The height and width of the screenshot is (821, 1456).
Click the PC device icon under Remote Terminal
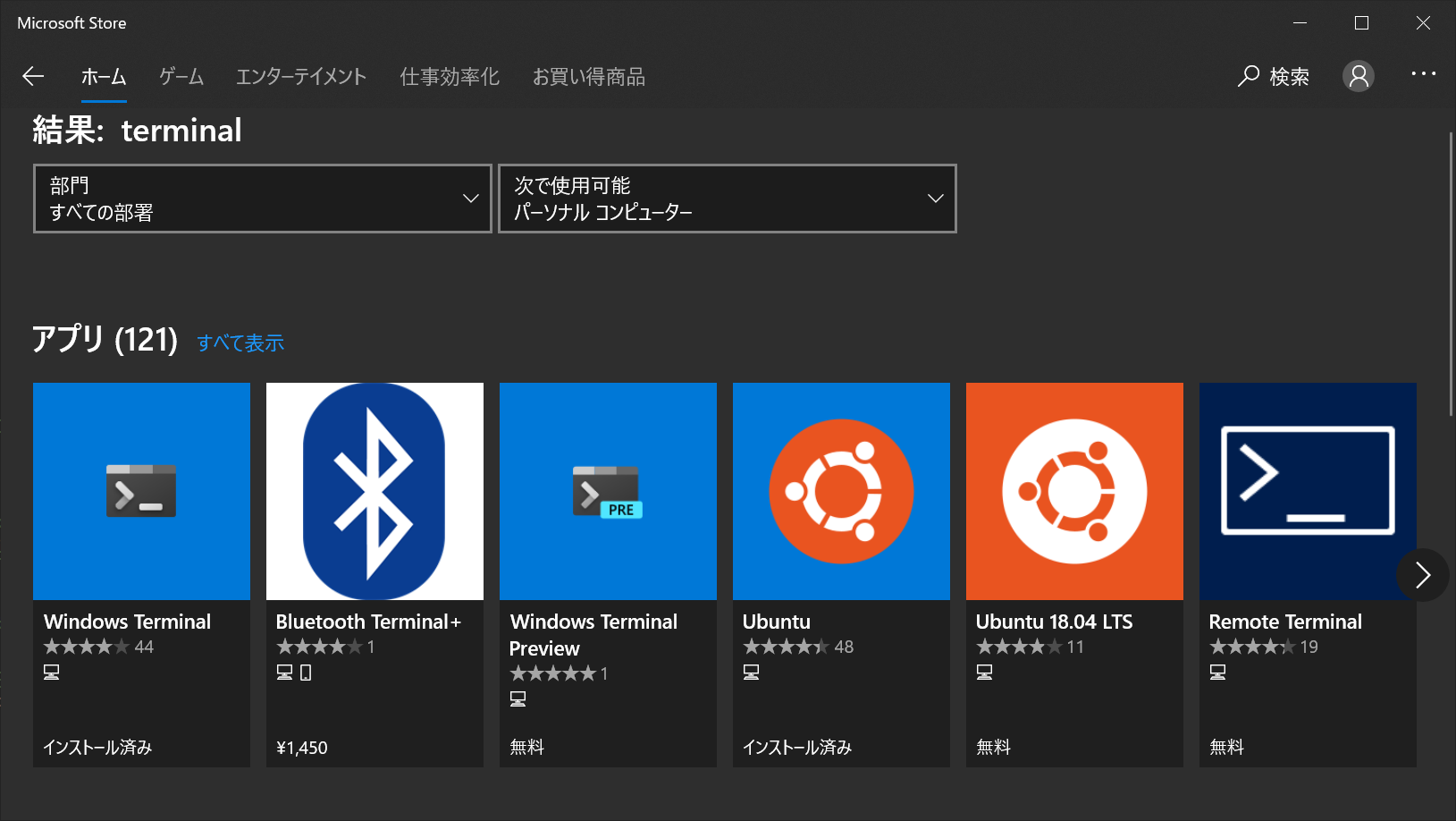coord(1218,673)
